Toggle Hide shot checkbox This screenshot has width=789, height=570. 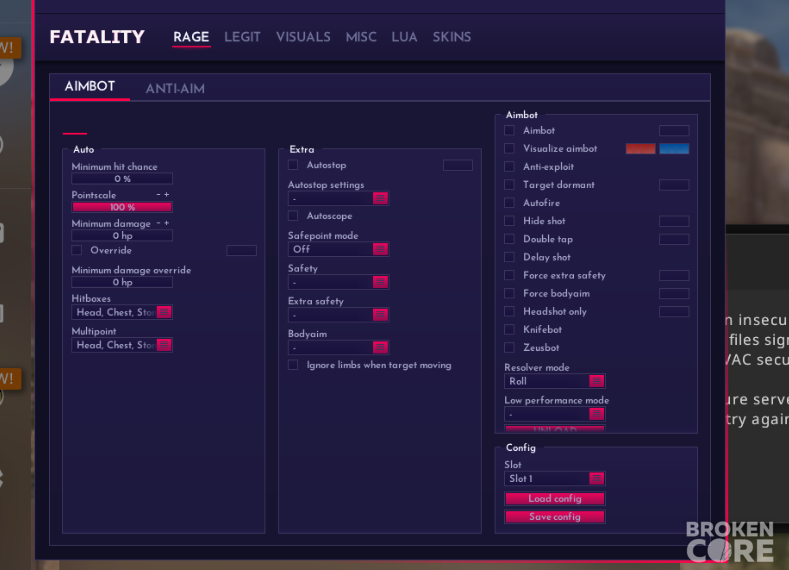509,221
